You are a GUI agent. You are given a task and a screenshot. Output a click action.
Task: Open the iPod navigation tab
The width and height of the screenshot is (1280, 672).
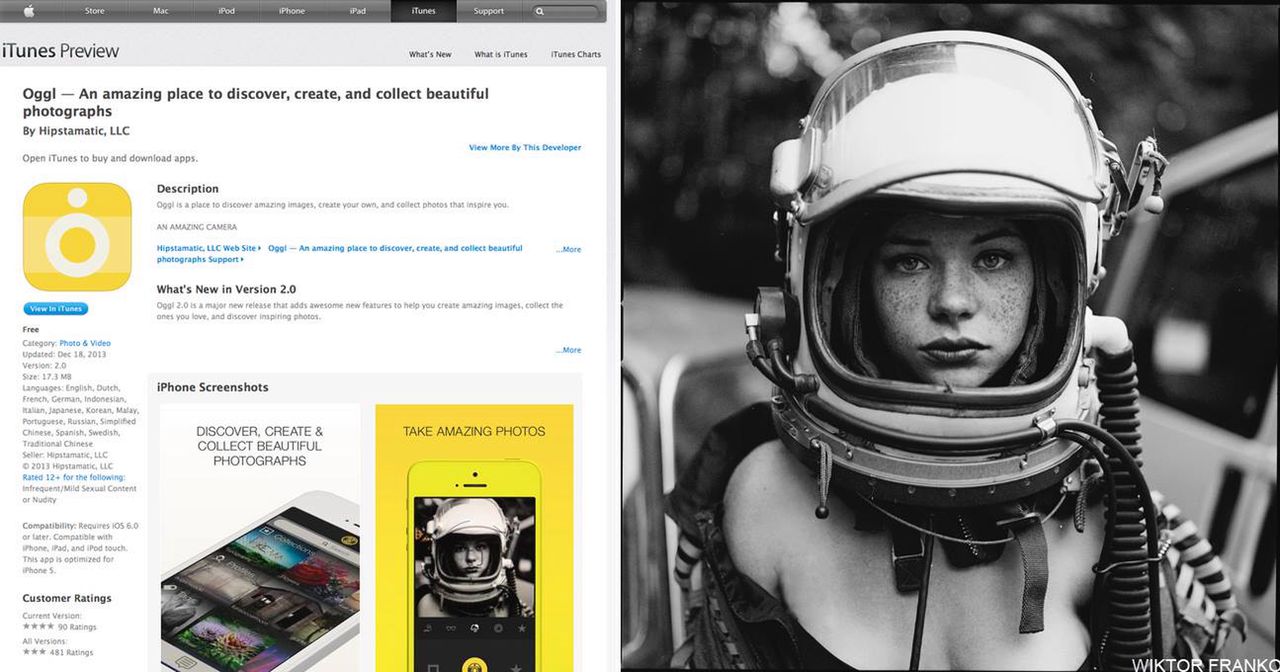click(x=226, y=11)
